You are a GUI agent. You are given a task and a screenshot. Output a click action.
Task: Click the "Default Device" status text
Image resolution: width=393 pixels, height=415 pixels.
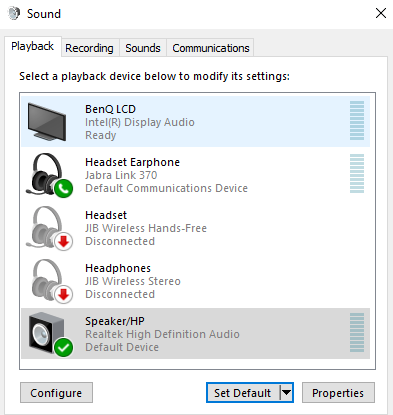(122, 347)
